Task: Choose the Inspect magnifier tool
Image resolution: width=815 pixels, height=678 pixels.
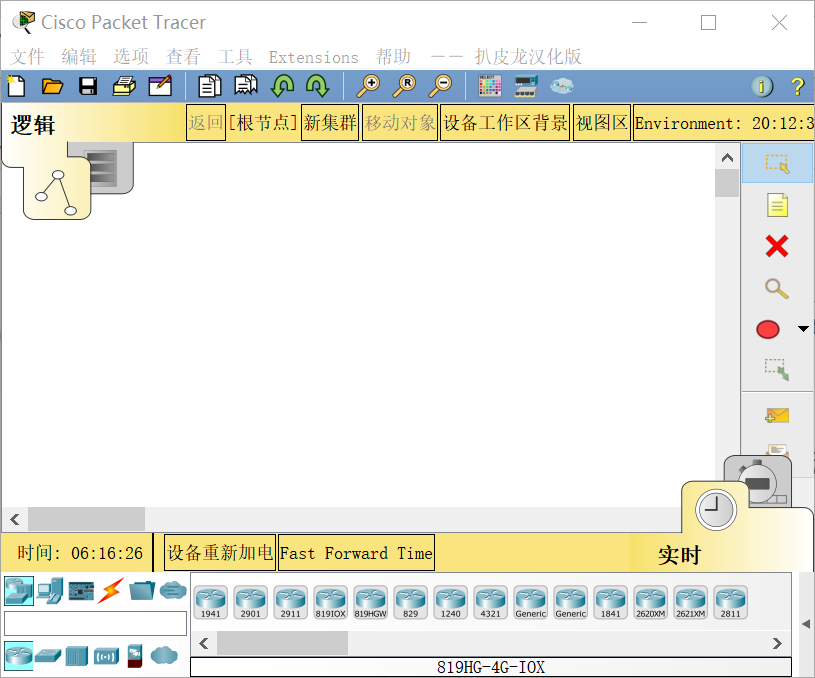Action: point(777,288)
